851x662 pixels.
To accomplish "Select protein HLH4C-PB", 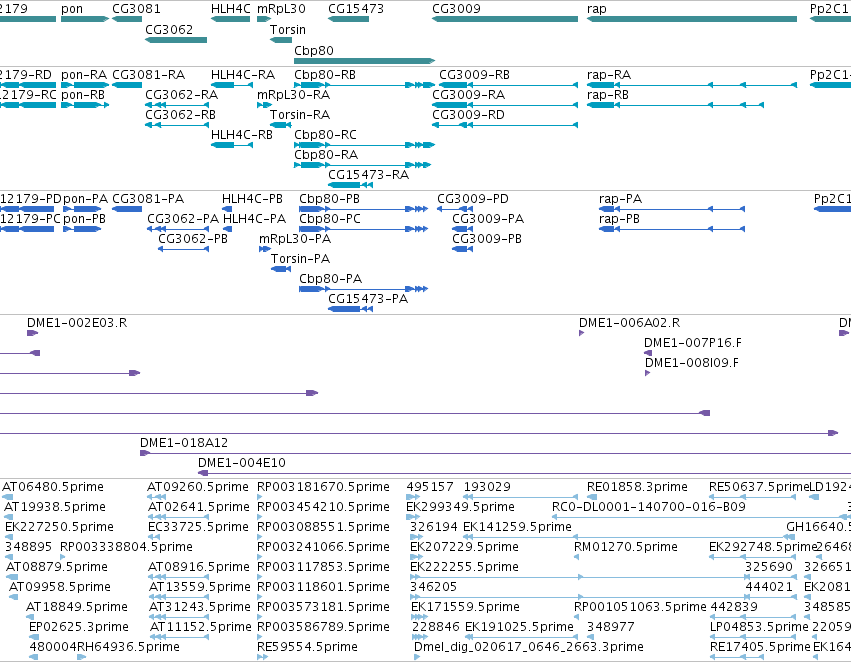I will click(x=252, y=199).
